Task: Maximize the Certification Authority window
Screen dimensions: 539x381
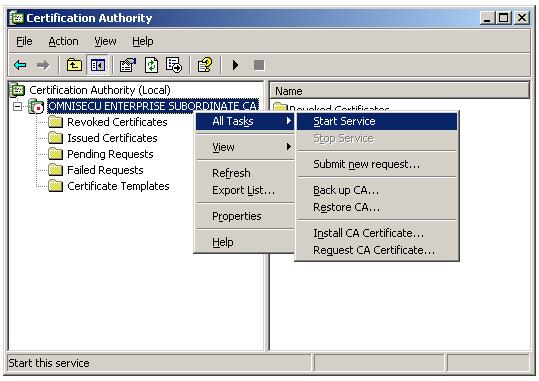Action: pyautogui.click(x=503, y=18)
